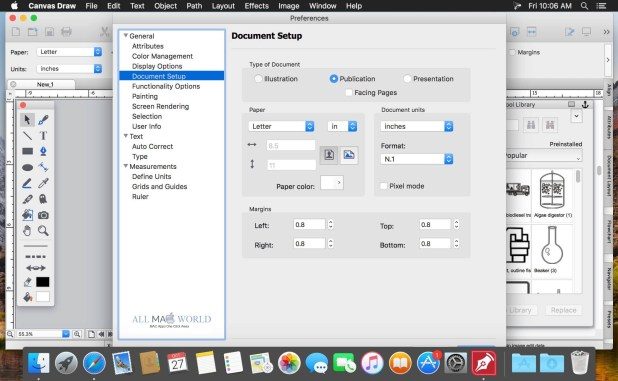Select the Text tool
The width and height of the screenshot is (618, 381).
click(43, 136)
